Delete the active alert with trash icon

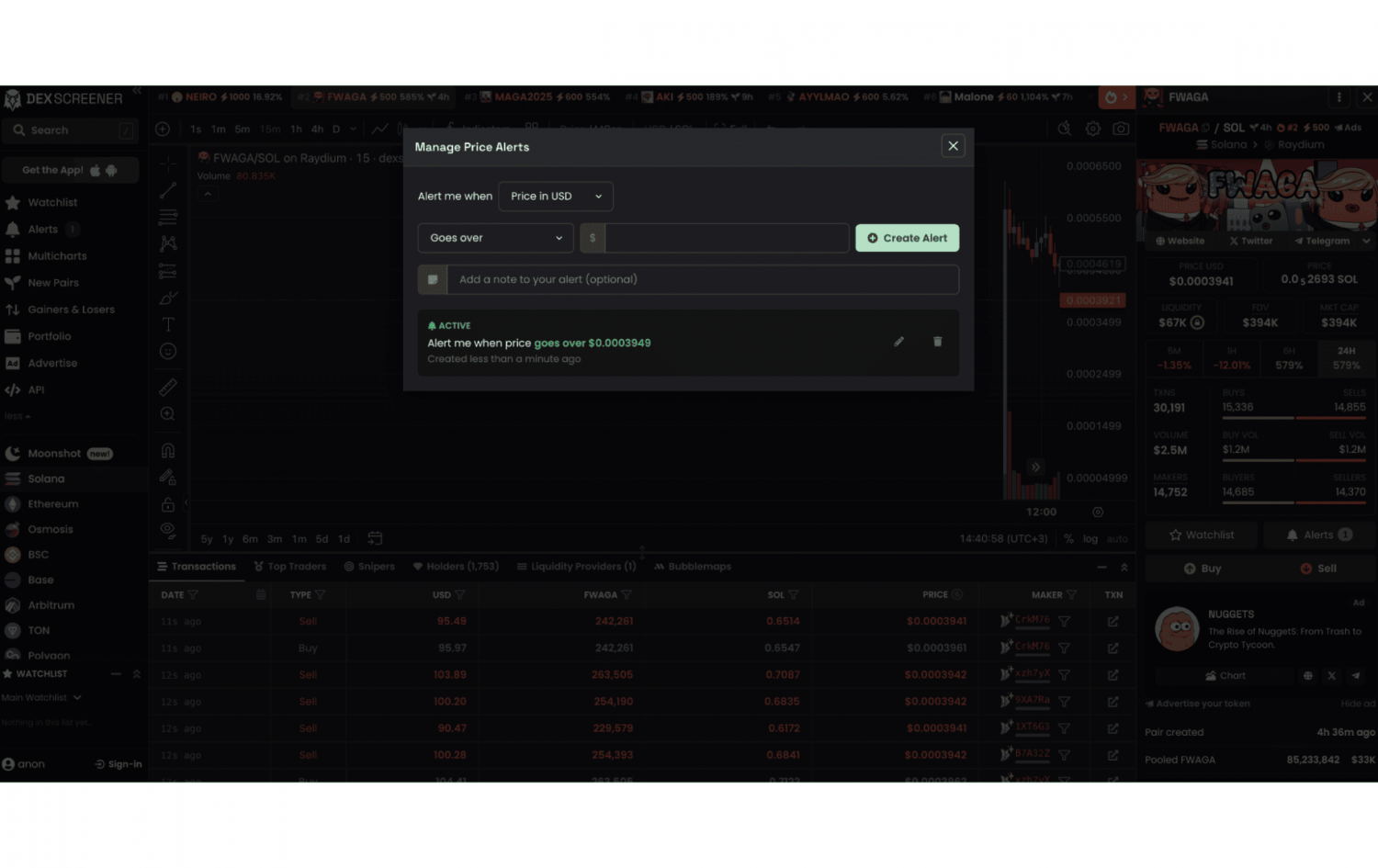click(937, 341)
